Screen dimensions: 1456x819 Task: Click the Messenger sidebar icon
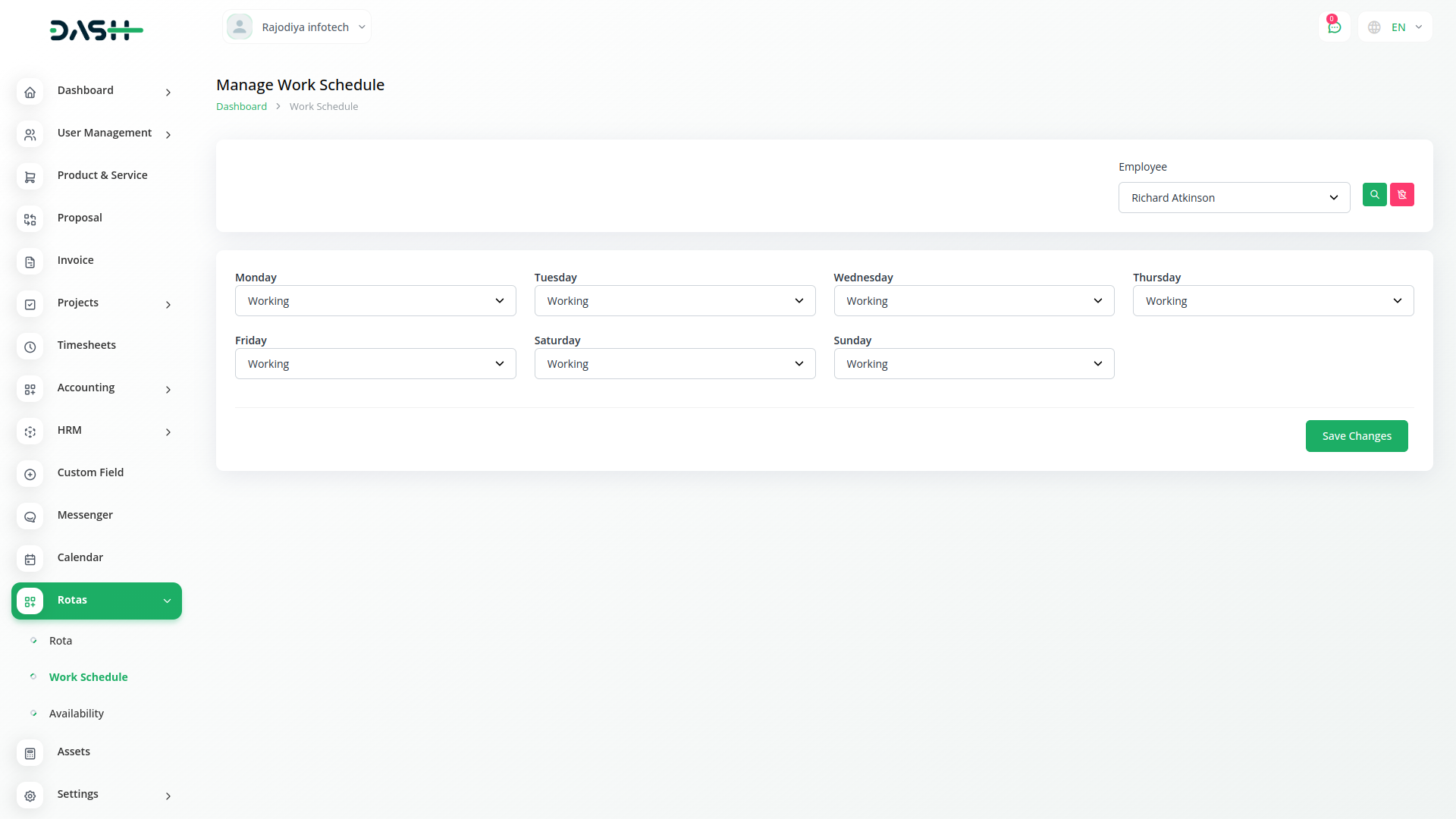[x=30, y=516]
